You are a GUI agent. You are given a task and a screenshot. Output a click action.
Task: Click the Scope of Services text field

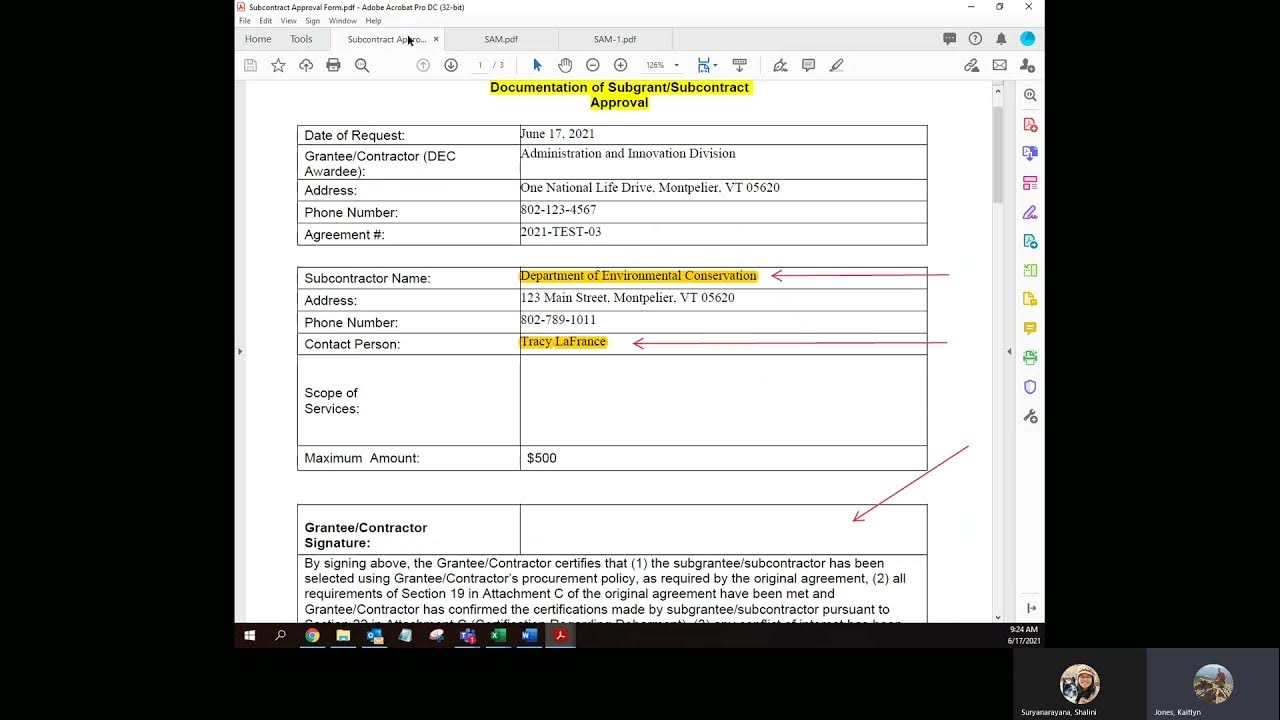[723, 400]
